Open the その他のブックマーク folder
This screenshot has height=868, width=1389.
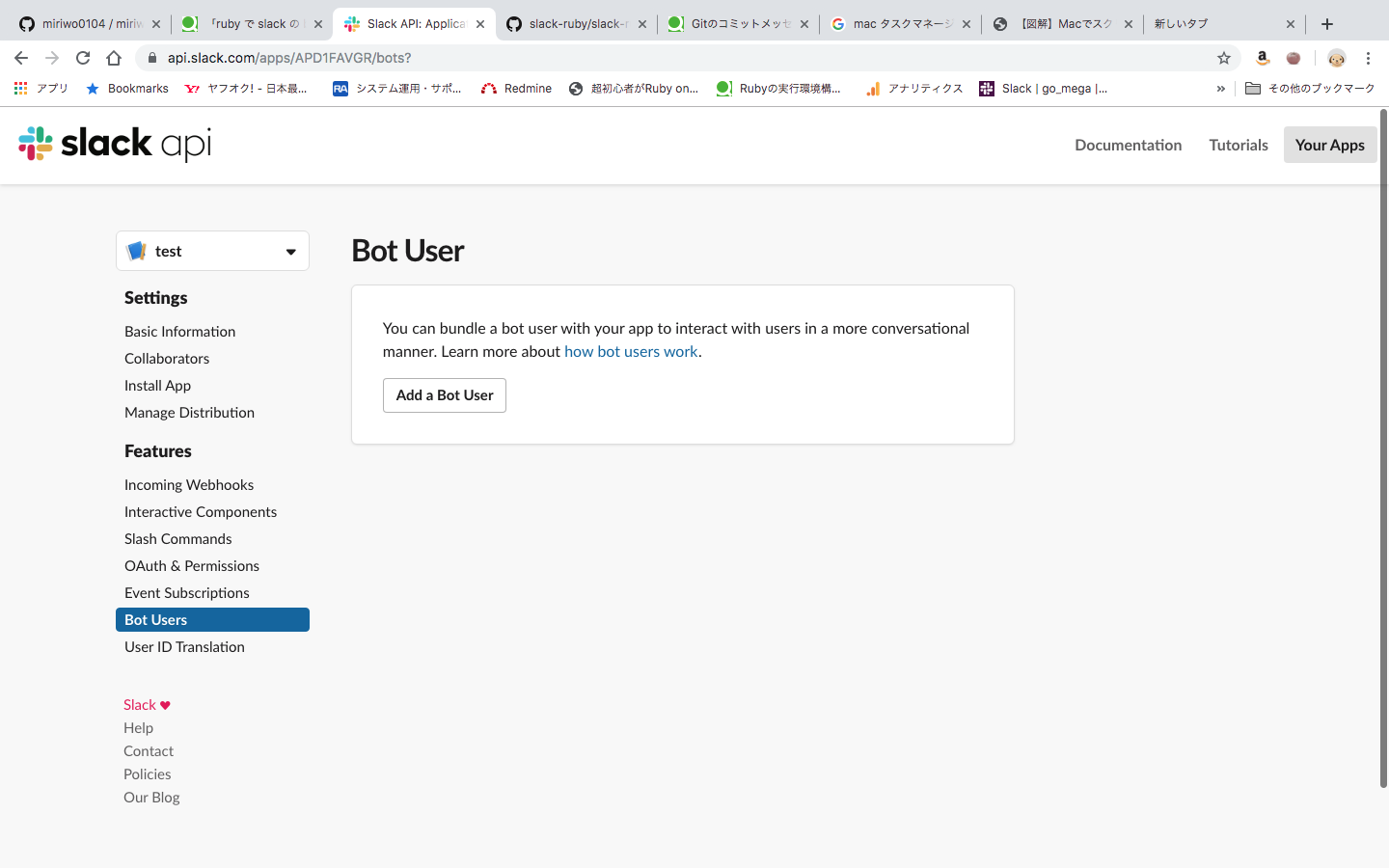(x=1310, y=89)
